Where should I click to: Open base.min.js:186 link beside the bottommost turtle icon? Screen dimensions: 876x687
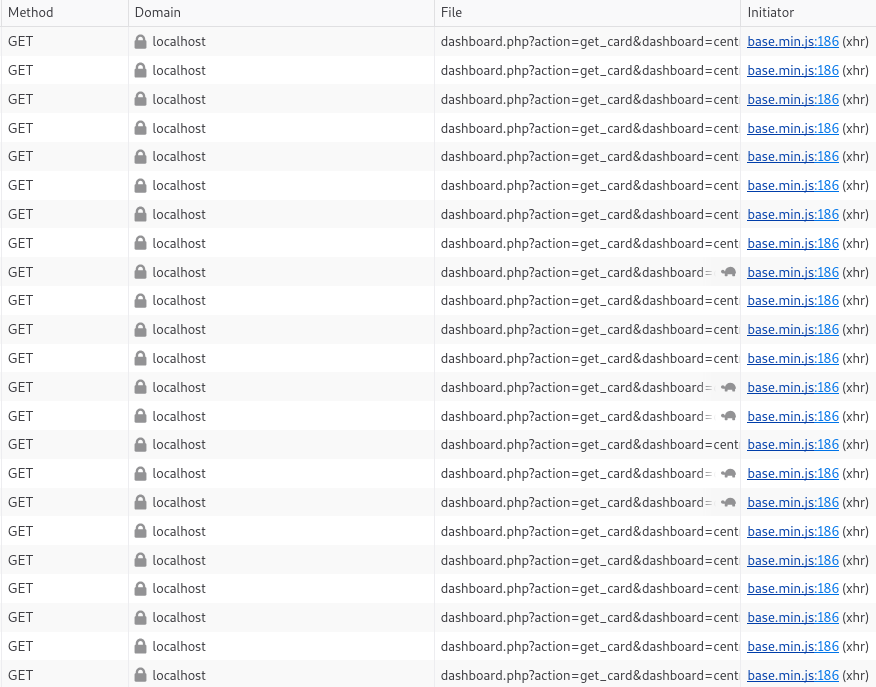pos(793,502)
